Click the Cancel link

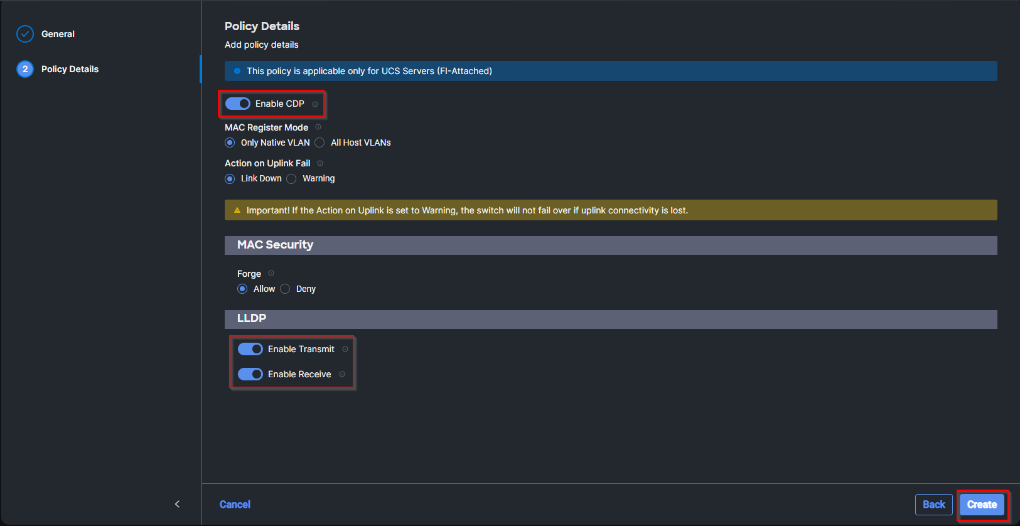[x=235, y=505]
